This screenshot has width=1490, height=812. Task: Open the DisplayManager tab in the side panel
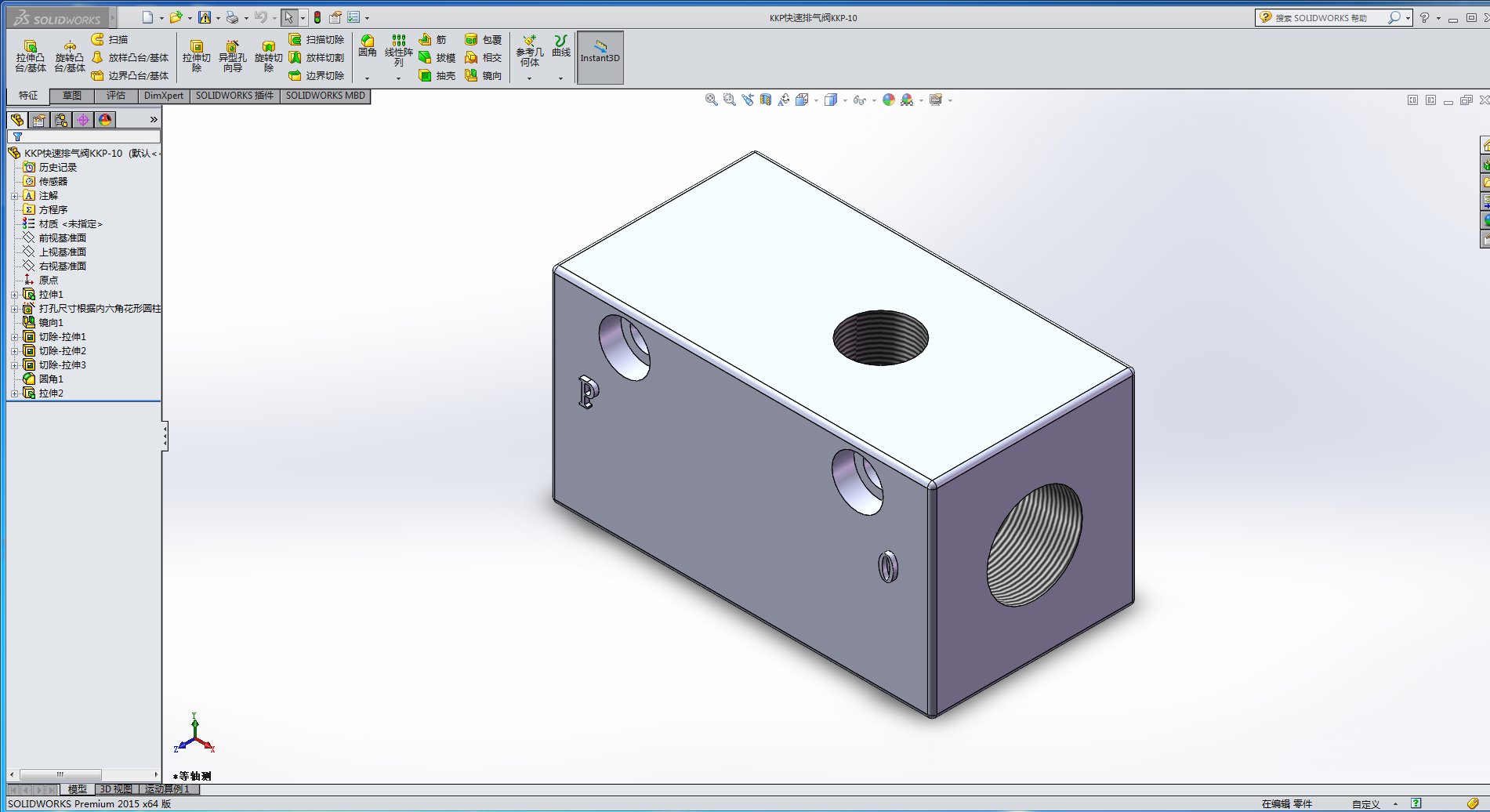(105, 119)
